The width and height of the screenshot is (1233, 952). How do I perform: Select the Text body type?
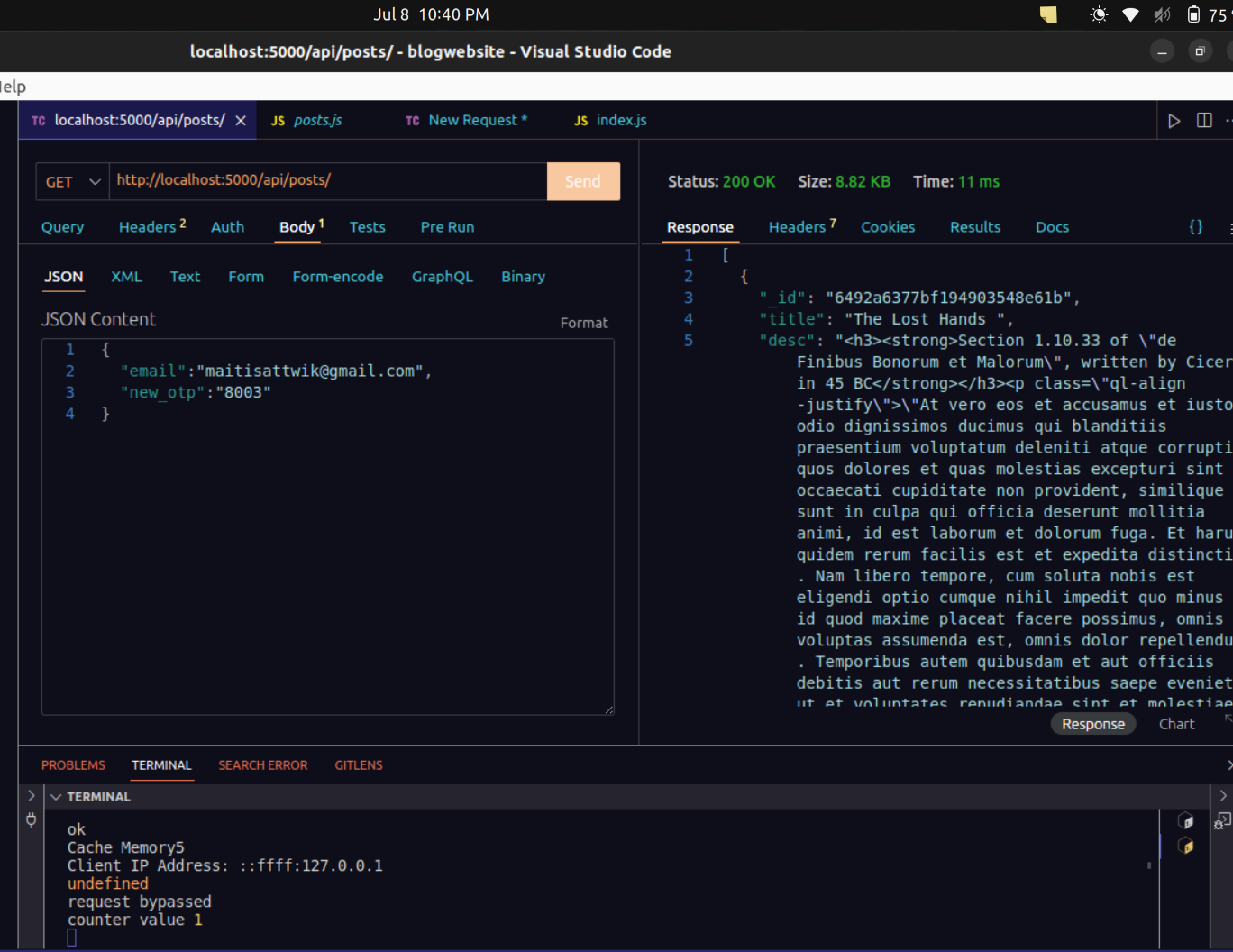pos(185,277)
